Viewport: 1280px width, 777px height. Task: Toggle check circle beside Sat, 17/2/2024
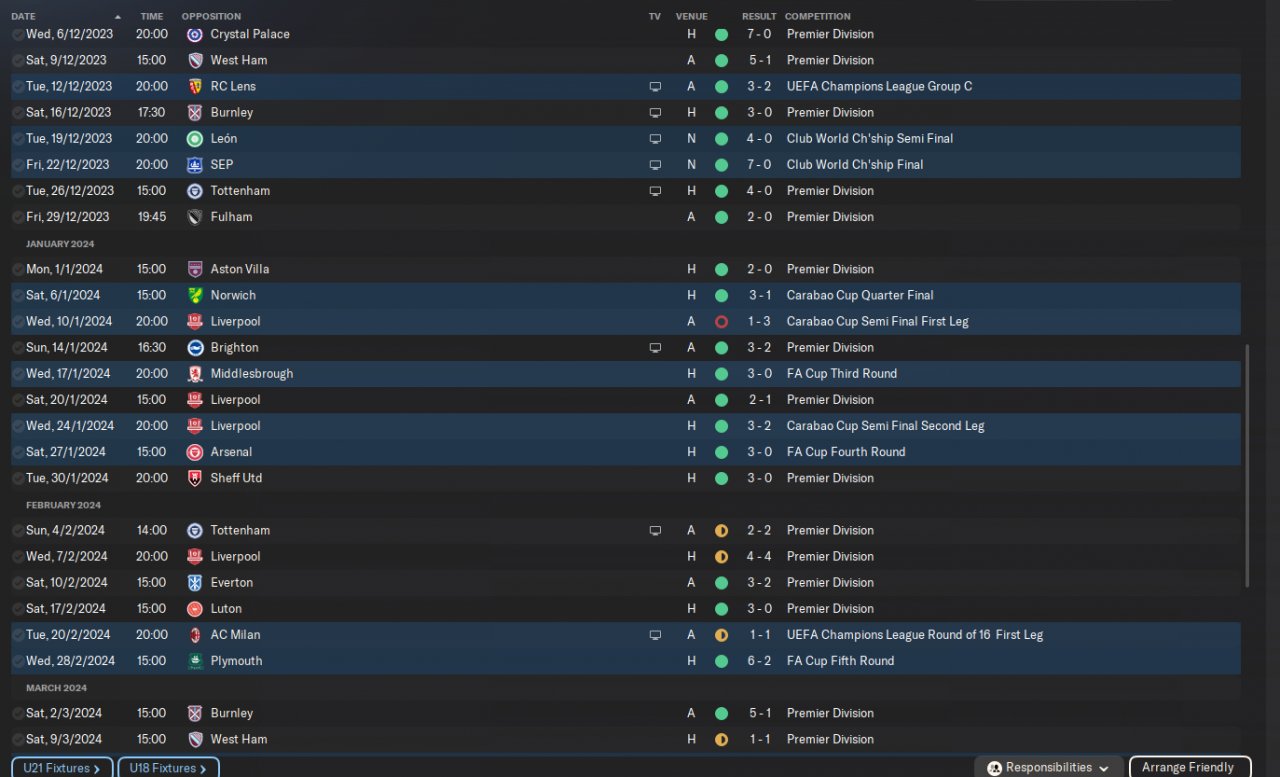pyautogui.click(x=18, y=609)
